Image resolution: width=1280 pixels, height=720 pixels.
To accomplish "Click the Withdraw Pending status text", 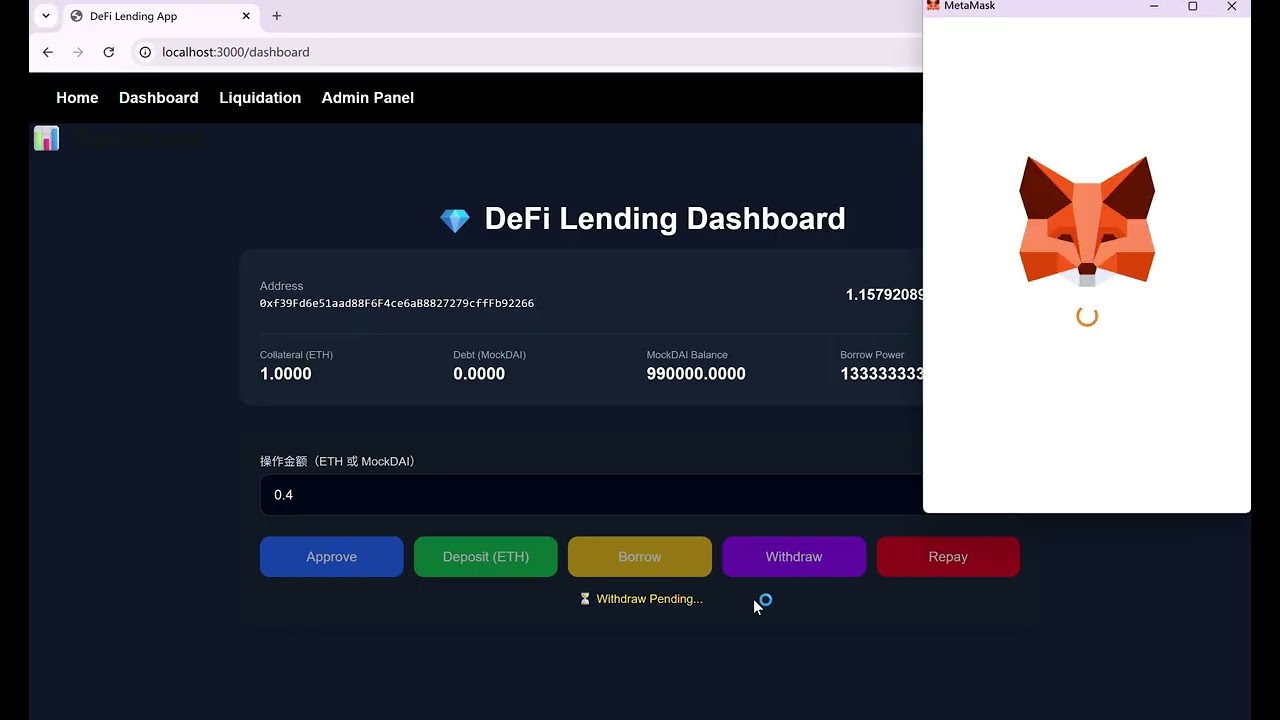I will 649,599.
